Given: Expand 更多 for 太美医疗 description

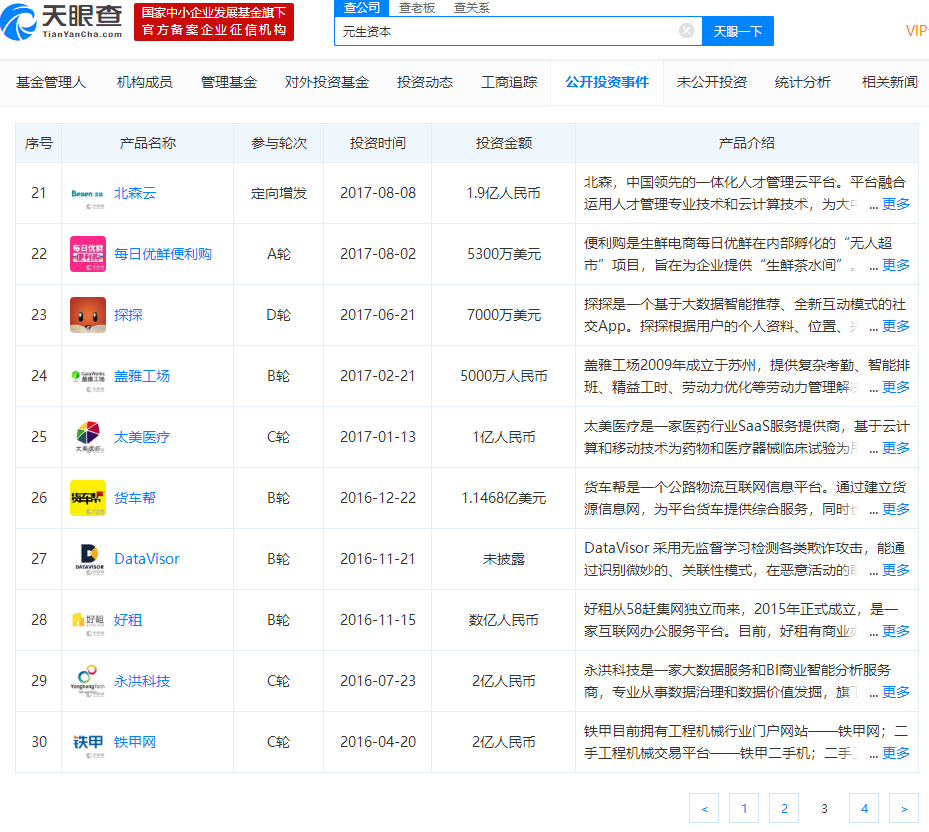Looking at the screenshot, I should coord(896,448).
